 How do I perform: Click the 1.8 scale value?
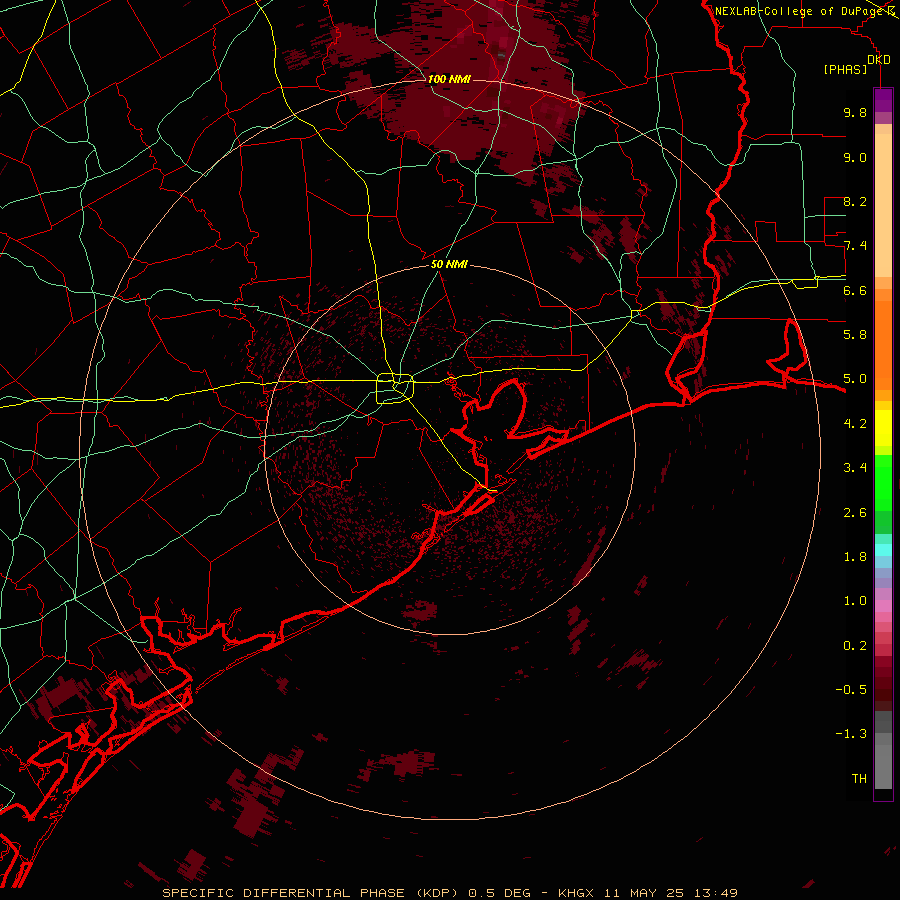855,557
